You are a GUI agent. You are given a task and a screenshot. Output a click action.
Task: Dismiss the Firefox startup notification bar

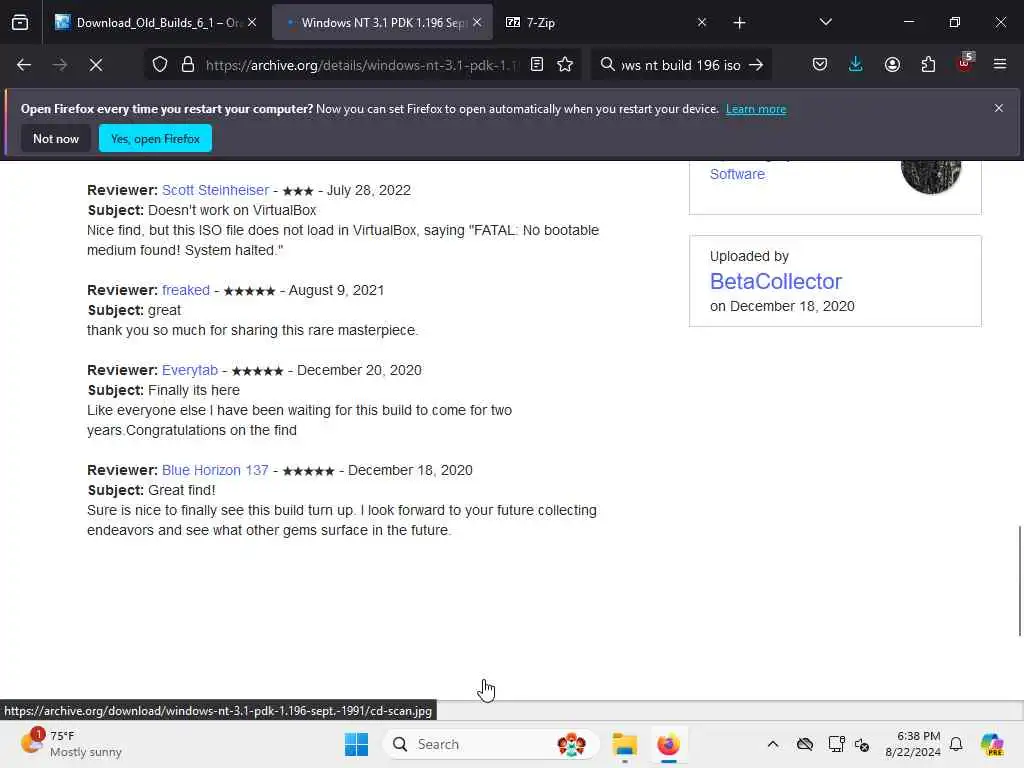(999, 108)
